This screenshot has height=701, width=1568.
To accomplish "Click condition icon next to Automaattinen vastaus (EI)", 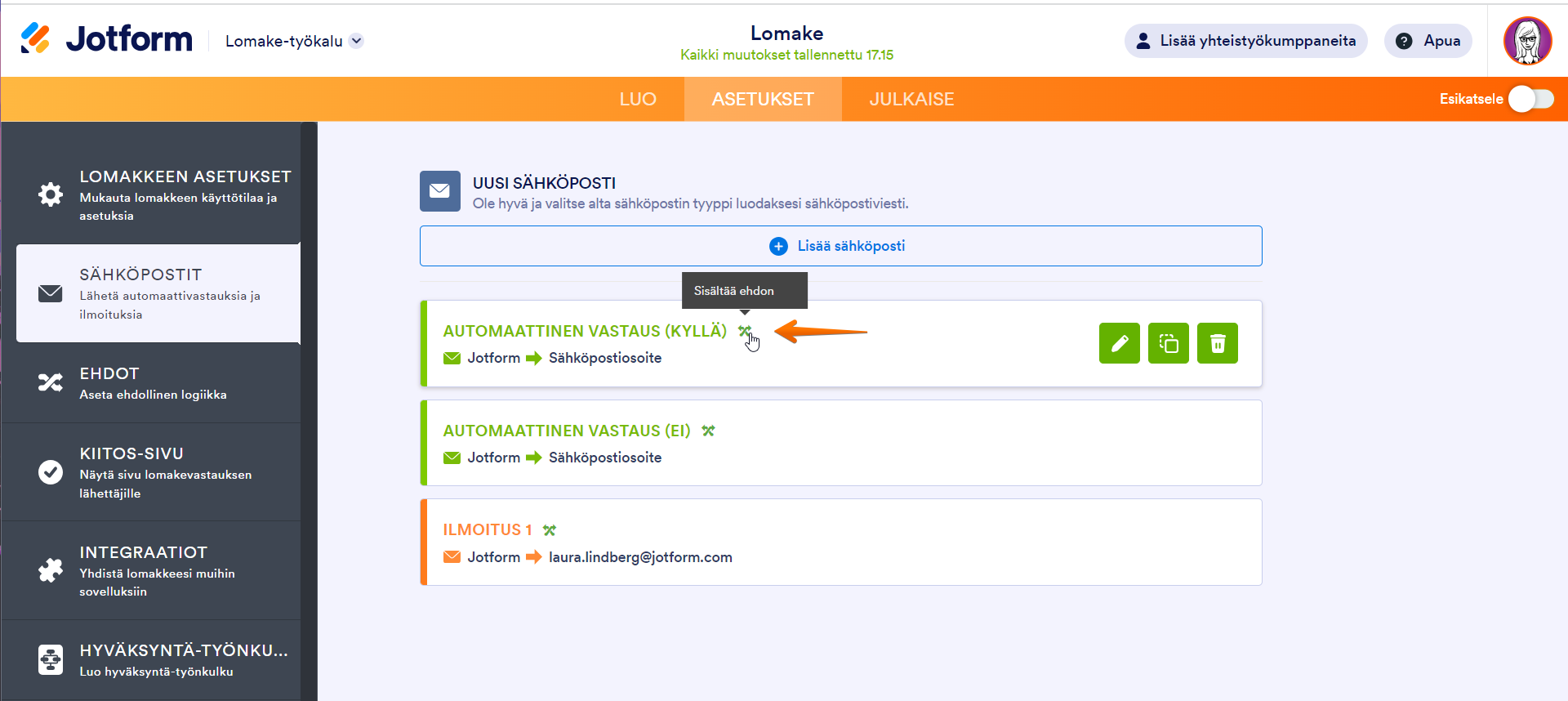I will (708, 431).
